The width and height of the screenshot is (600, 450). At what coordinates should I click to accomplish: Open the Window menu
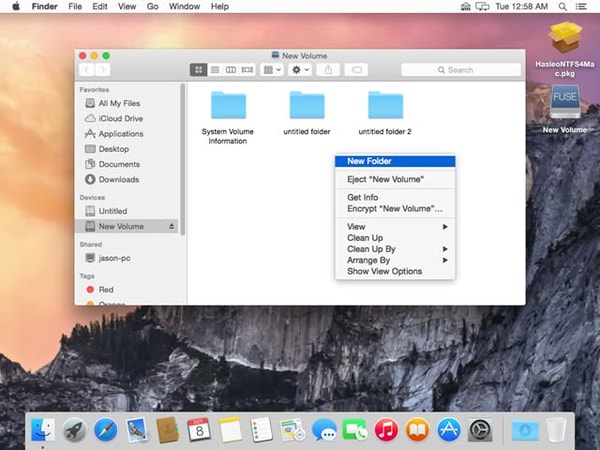tap(184, 7)
